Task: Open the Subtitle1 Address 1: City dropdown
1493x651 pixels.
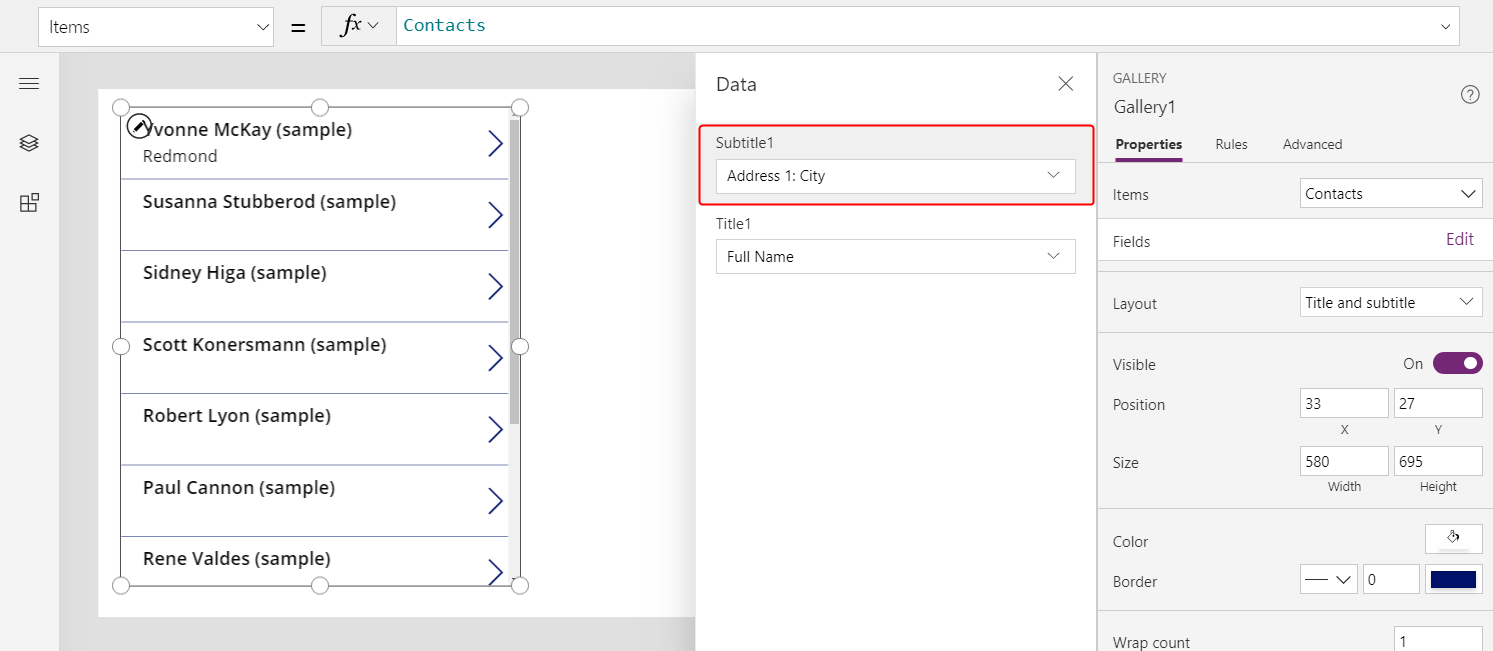Action: [x=896, y=176]
